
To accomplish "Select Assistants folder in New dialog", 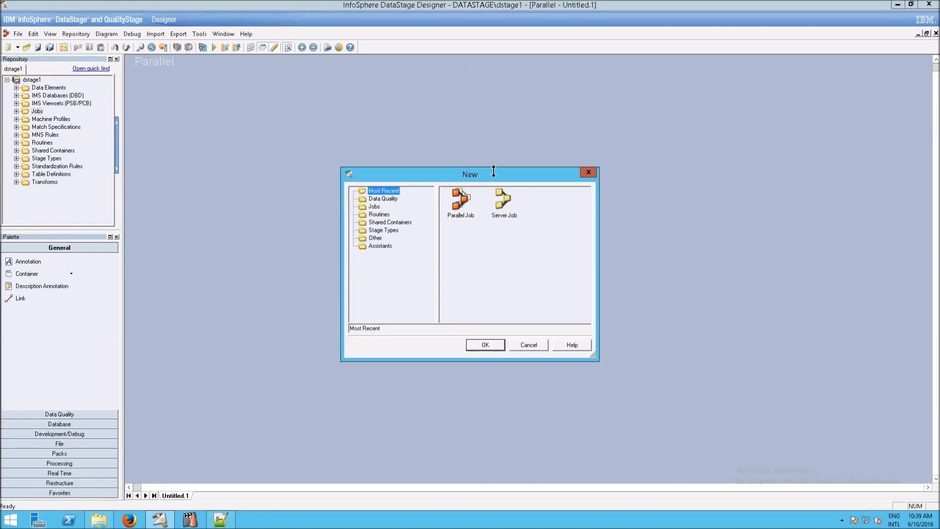I will coord(380,246).
